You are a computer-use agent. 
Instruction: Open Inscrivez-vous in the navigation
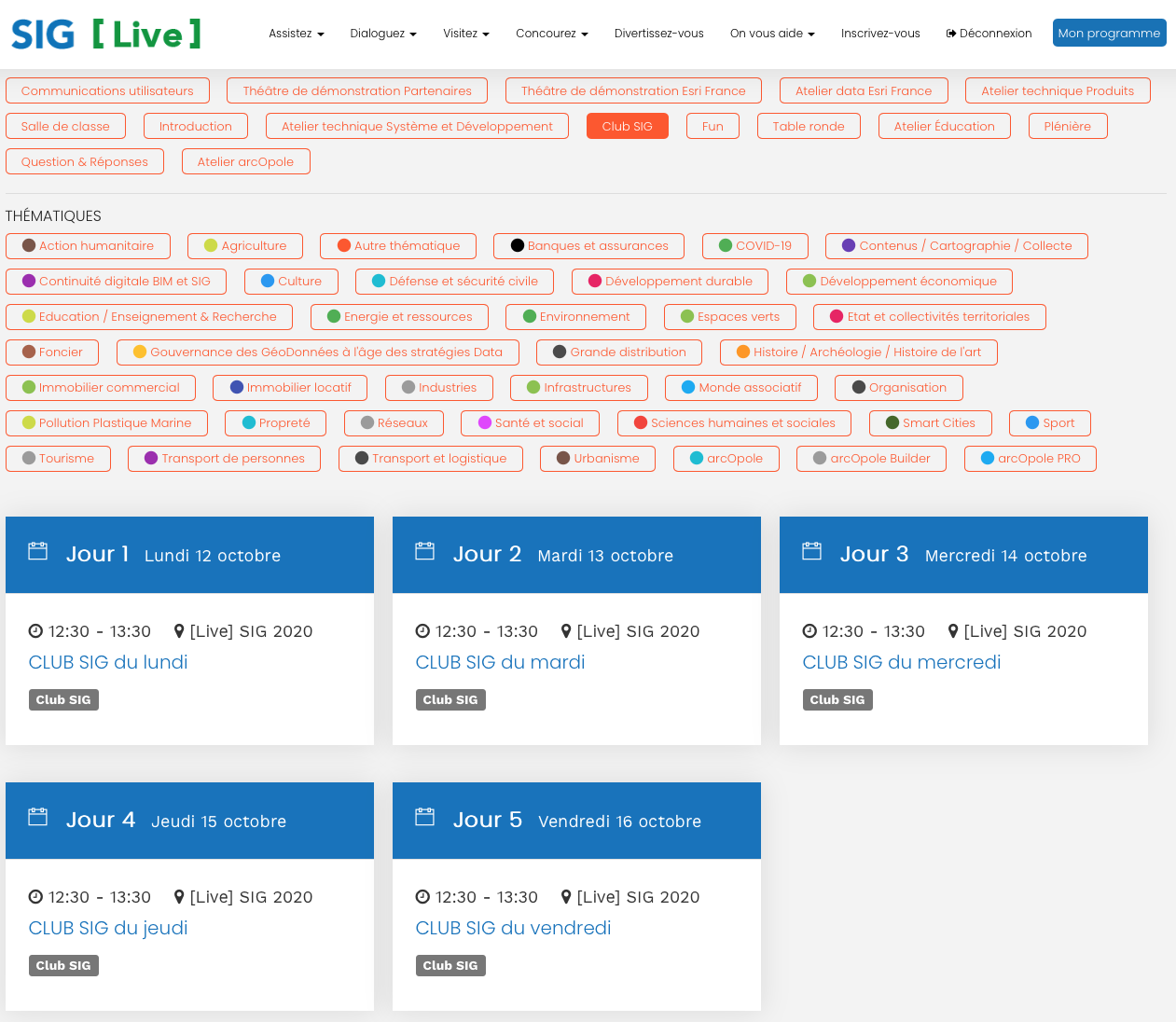880,34
